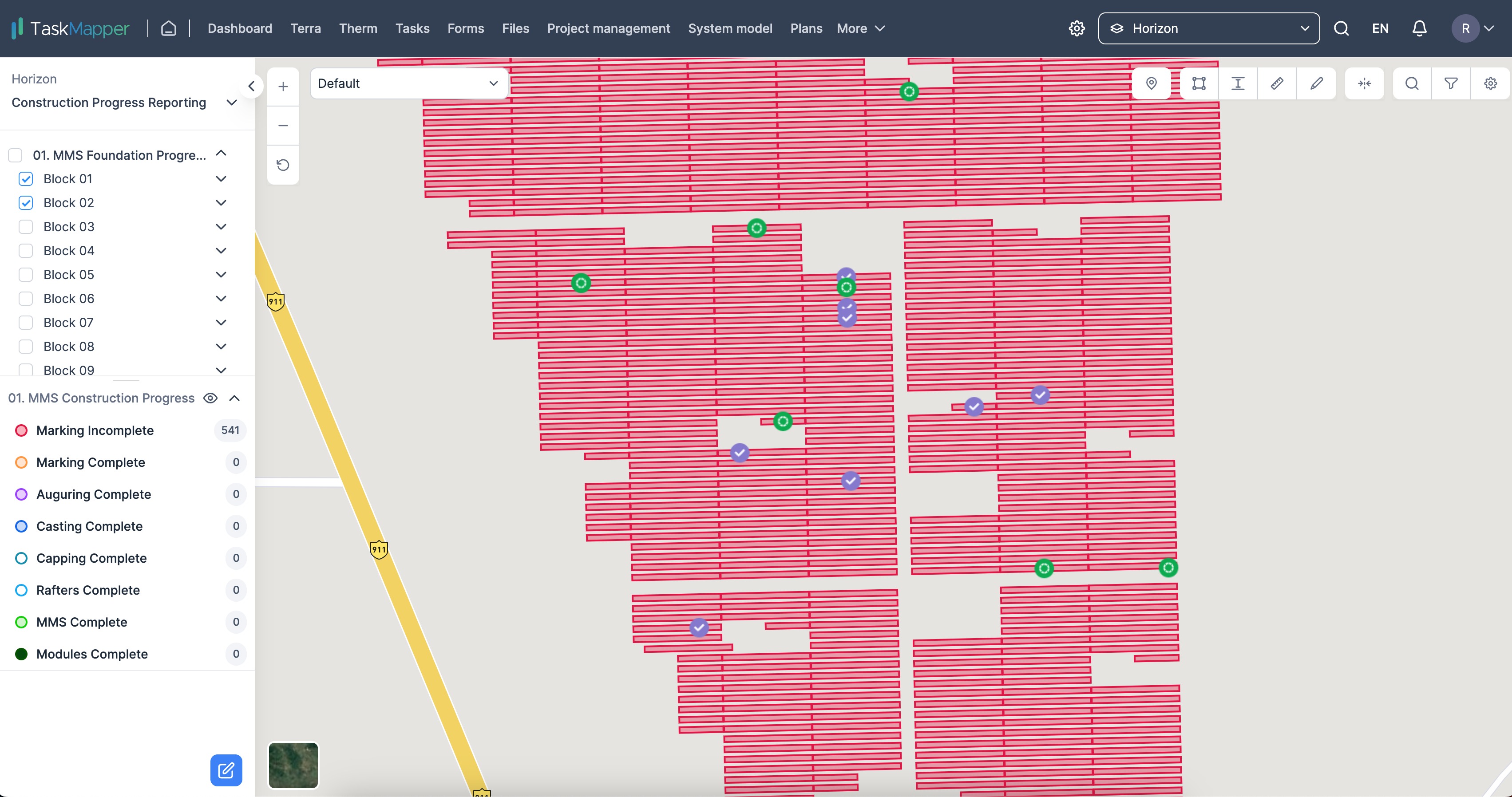1512x797 pixels.
Task: Toggle MMS Construction Progress visibility eye
Action: coord(210,398)
